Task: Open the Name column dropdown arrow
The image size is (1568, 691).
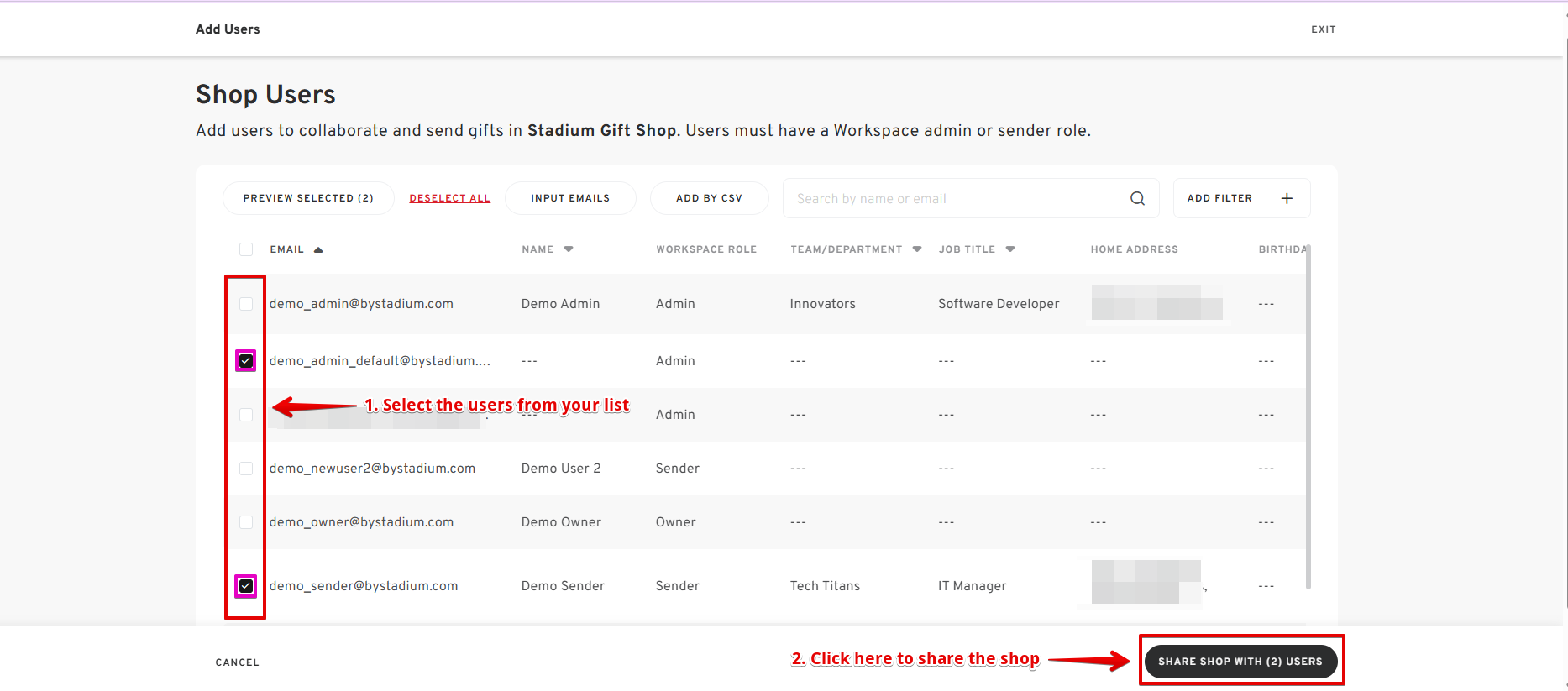Action: [569, 249]
